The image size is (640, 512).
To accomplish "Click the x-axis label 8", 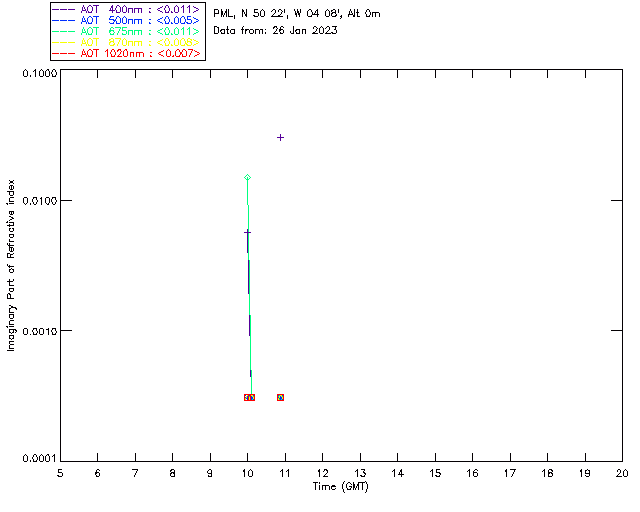I will [x=173, y=473].
